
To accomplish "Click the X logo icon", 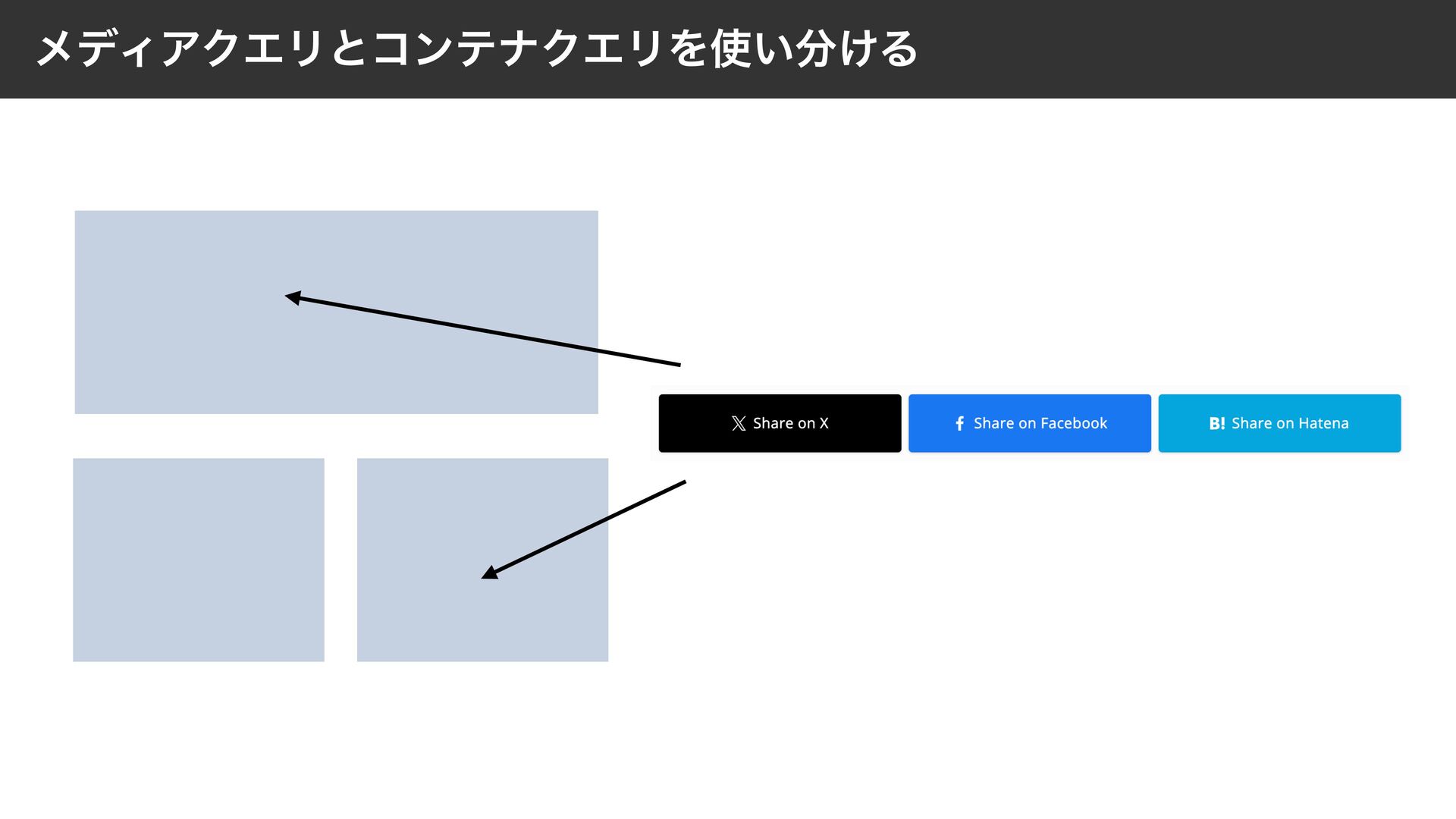I will coord(738,423).
